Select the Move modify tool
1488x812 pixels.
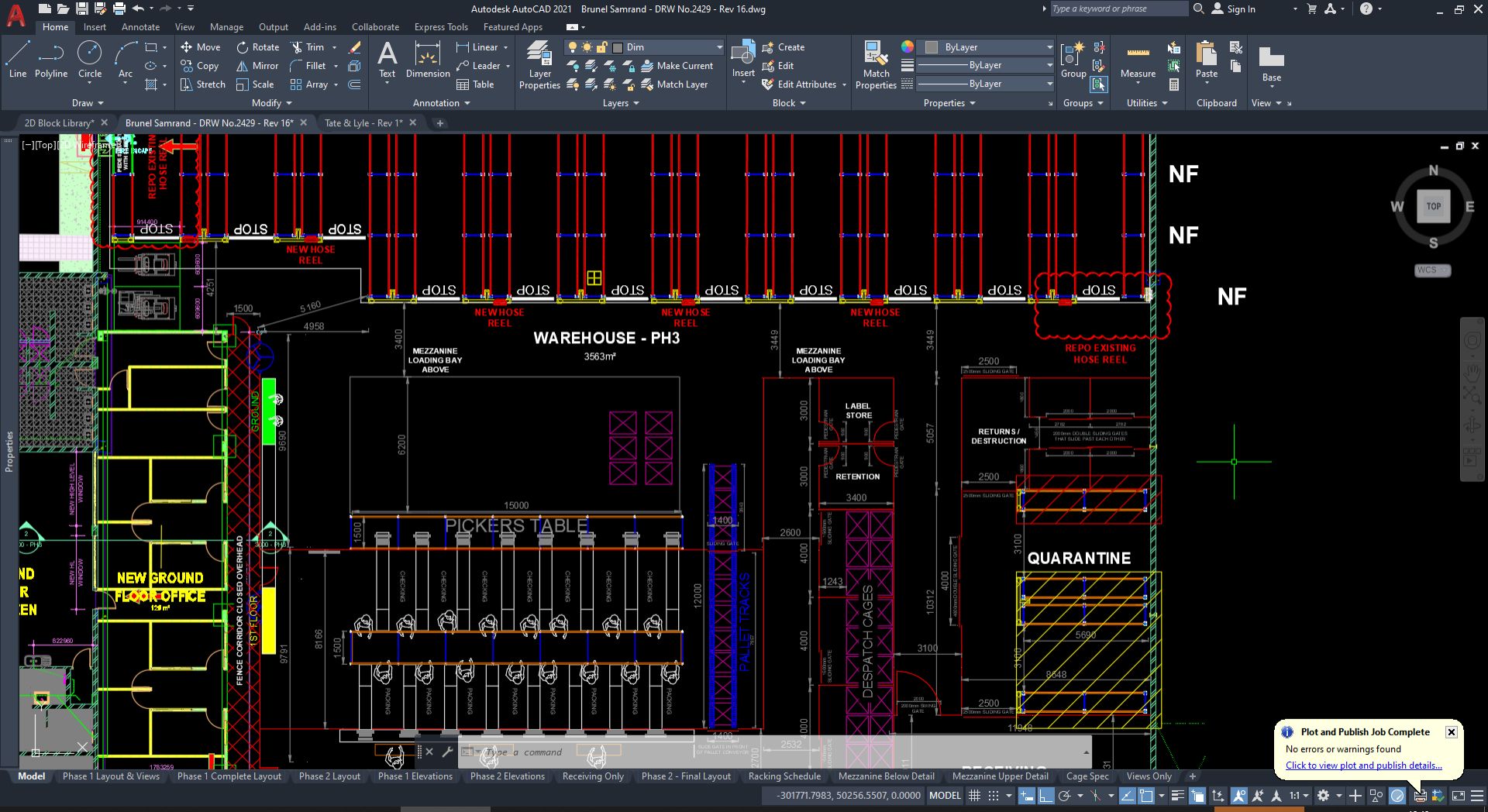[201, 46]
